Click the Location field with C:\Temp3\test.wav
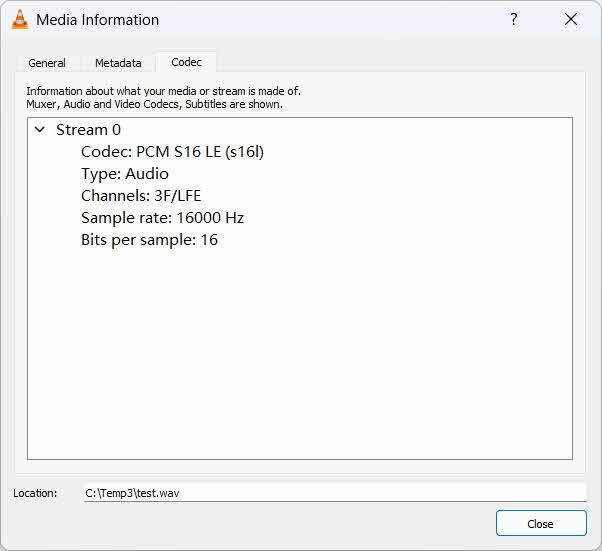 coord(335,493)
